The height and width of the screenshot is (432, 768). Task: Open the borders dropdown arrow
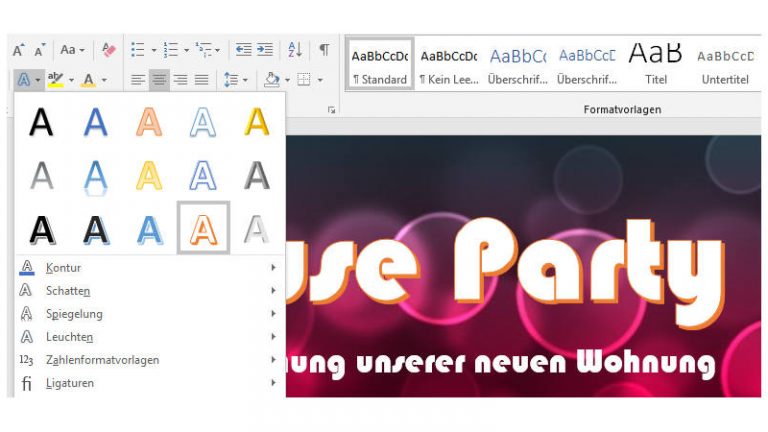(319, 80)
